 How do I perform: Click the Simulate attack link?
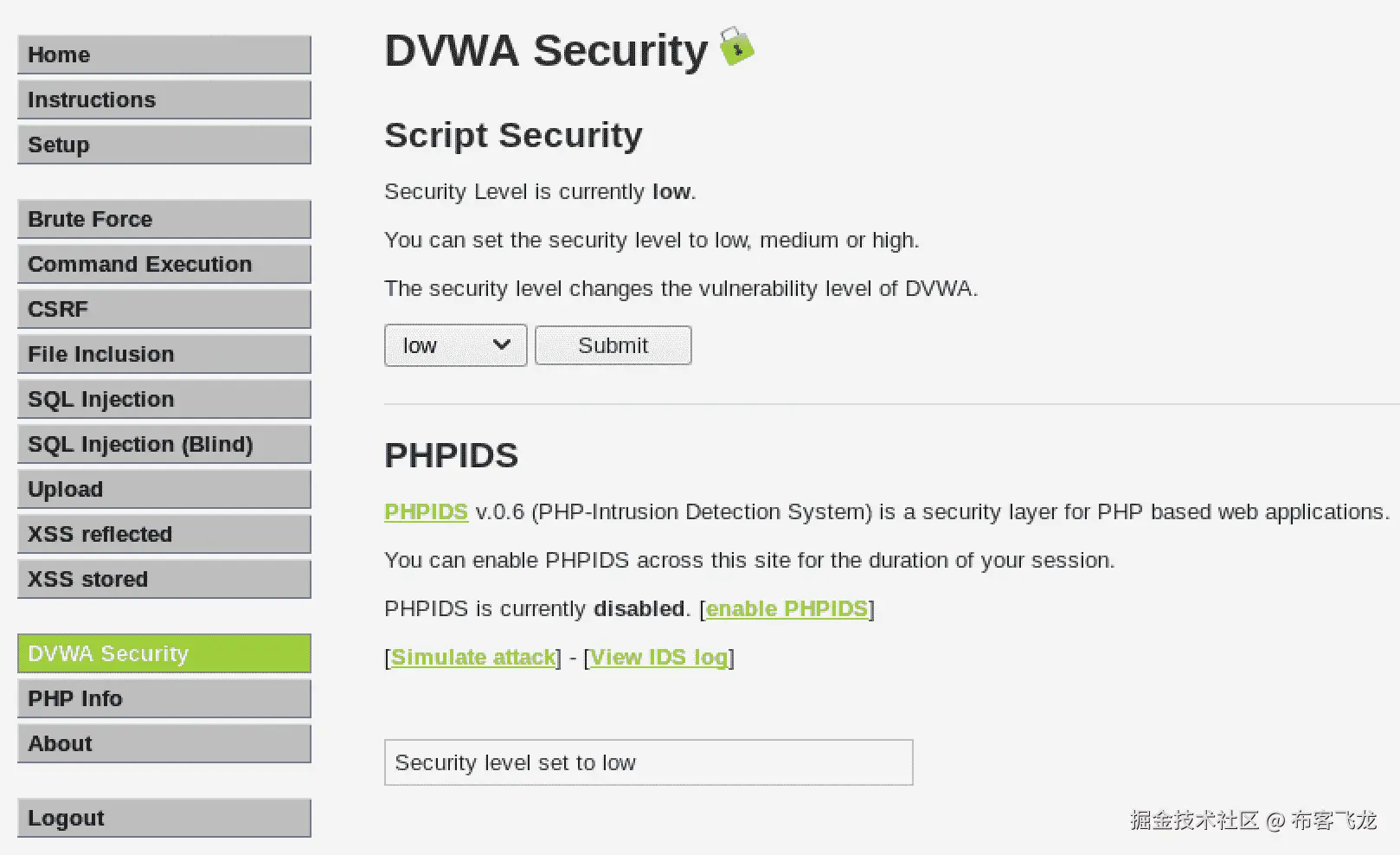point(473,657)
